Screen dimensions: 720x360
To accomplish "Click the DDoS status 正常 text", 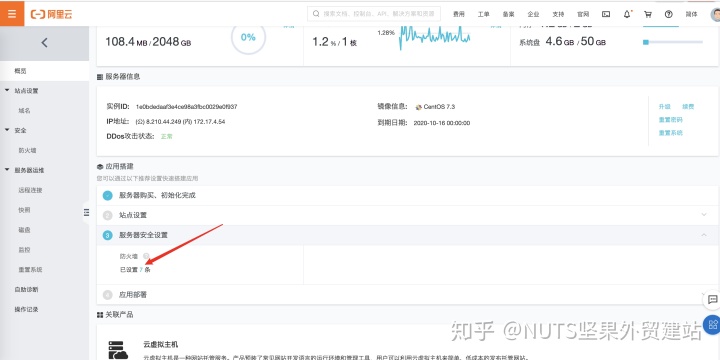I will tap(166, 137).
